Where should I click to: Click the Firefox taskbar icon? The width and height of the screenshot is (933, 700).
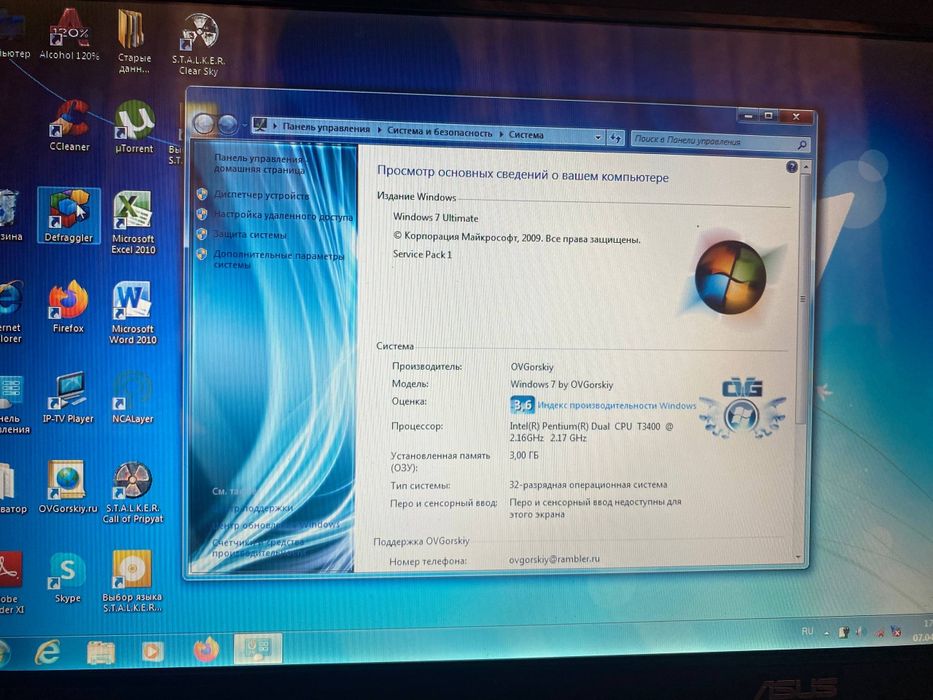206,649
